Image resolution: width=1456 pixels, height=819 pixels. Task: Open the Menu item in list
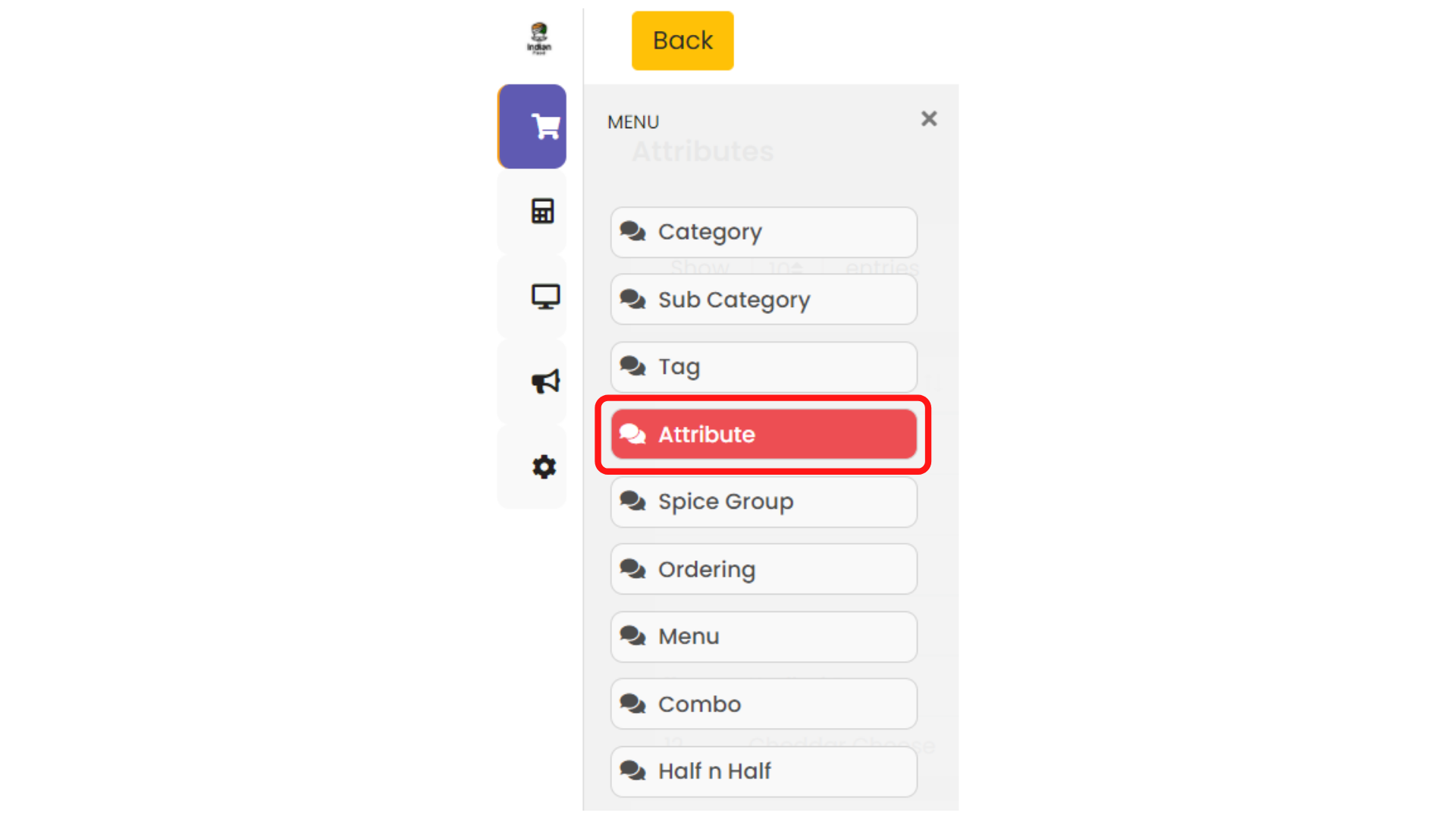(764, 637)
